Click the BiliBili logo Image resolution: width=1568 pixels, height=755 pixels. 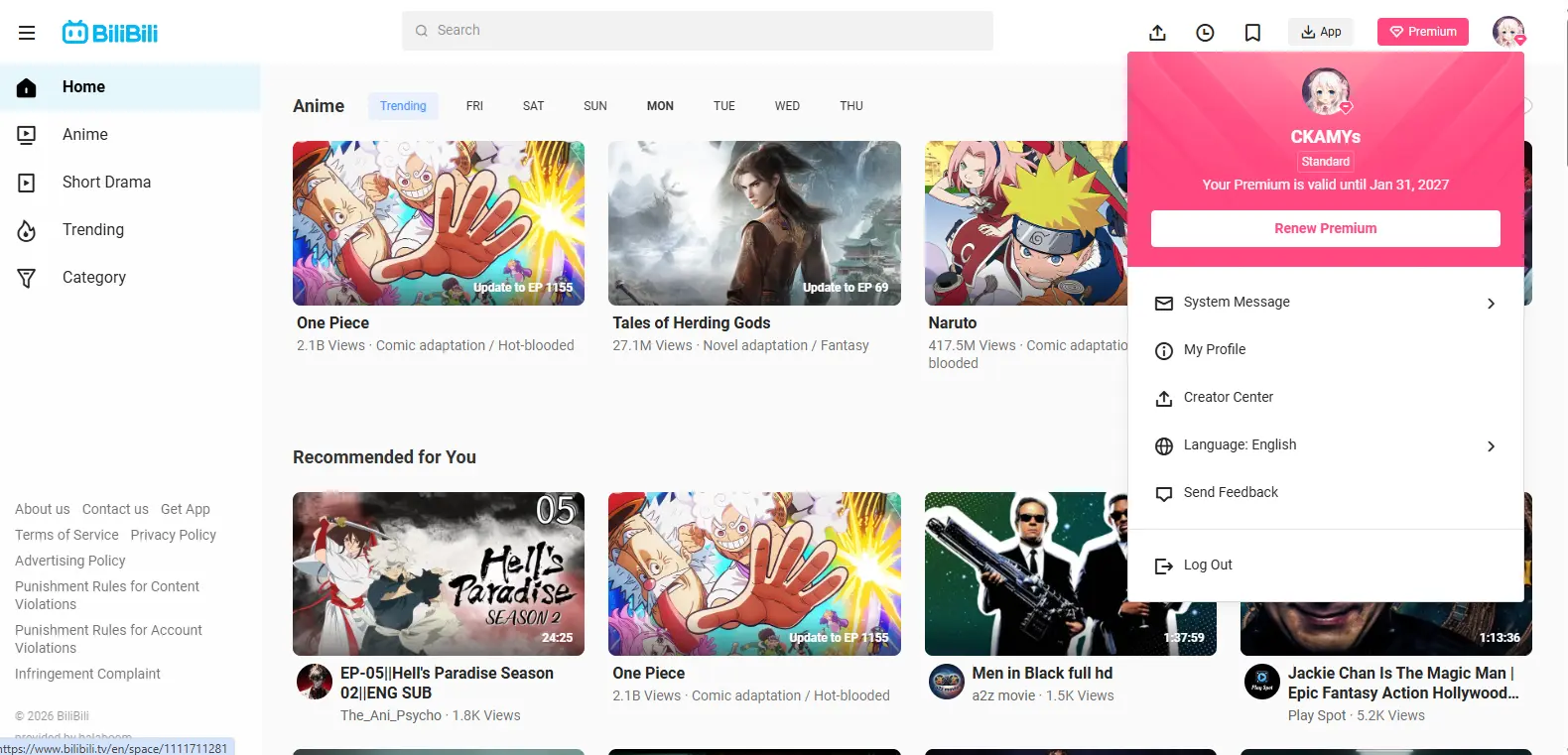click(x=109, y=33)
